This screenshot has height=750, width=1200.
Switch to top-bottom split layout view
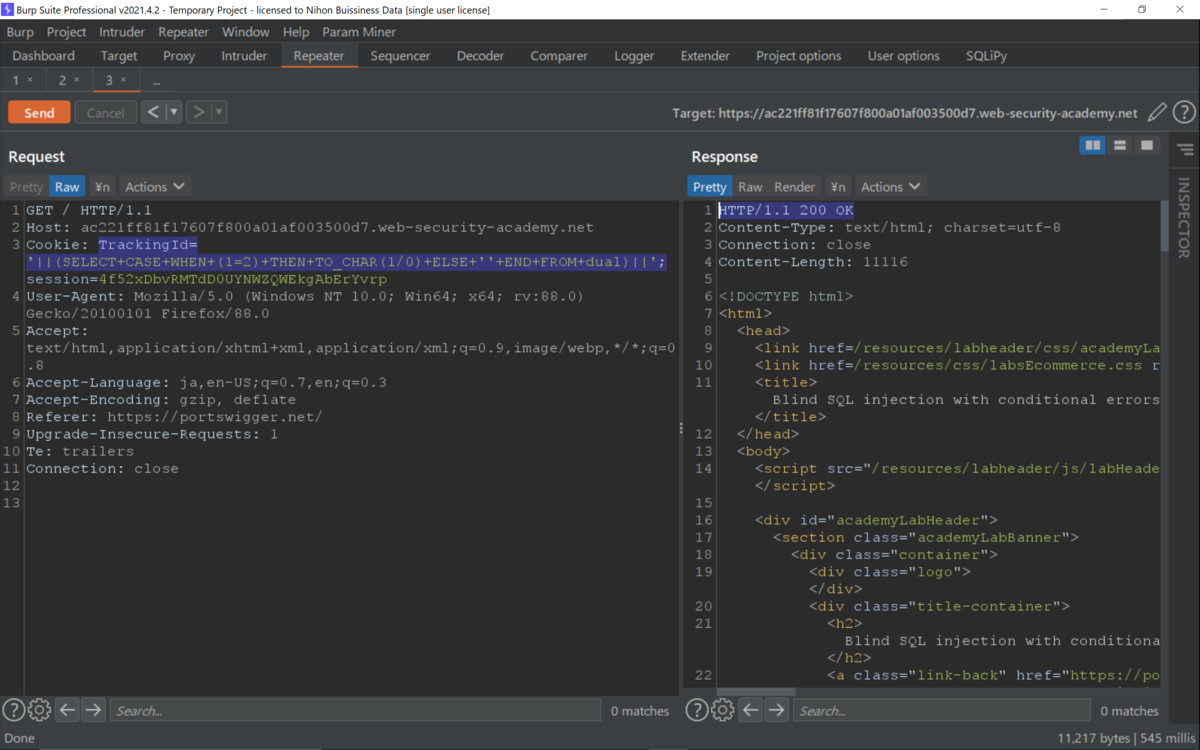point(1120,146)
